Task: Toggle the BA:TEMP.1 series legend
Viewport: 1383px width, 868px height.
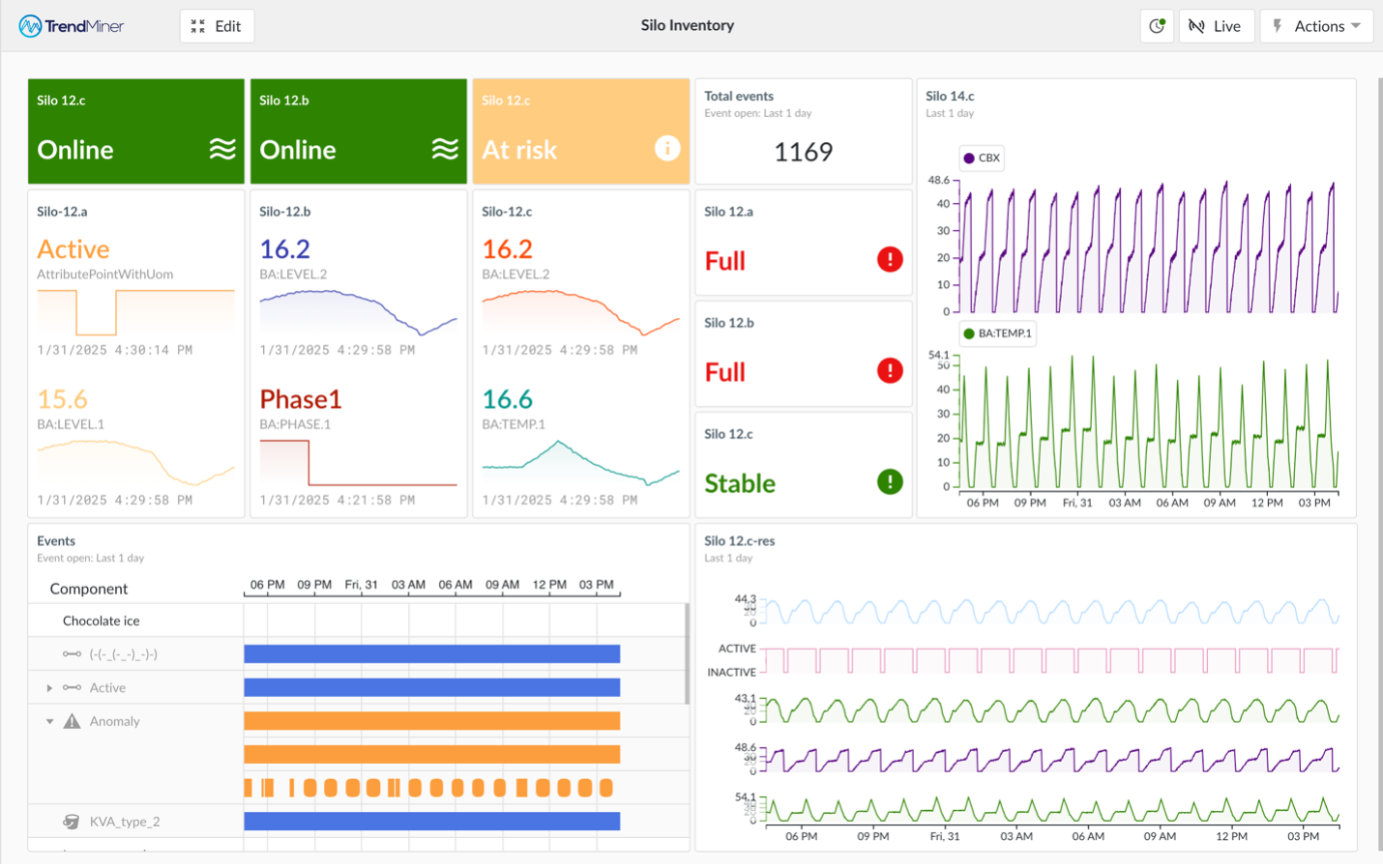Action: click(x=1000, y=333)
